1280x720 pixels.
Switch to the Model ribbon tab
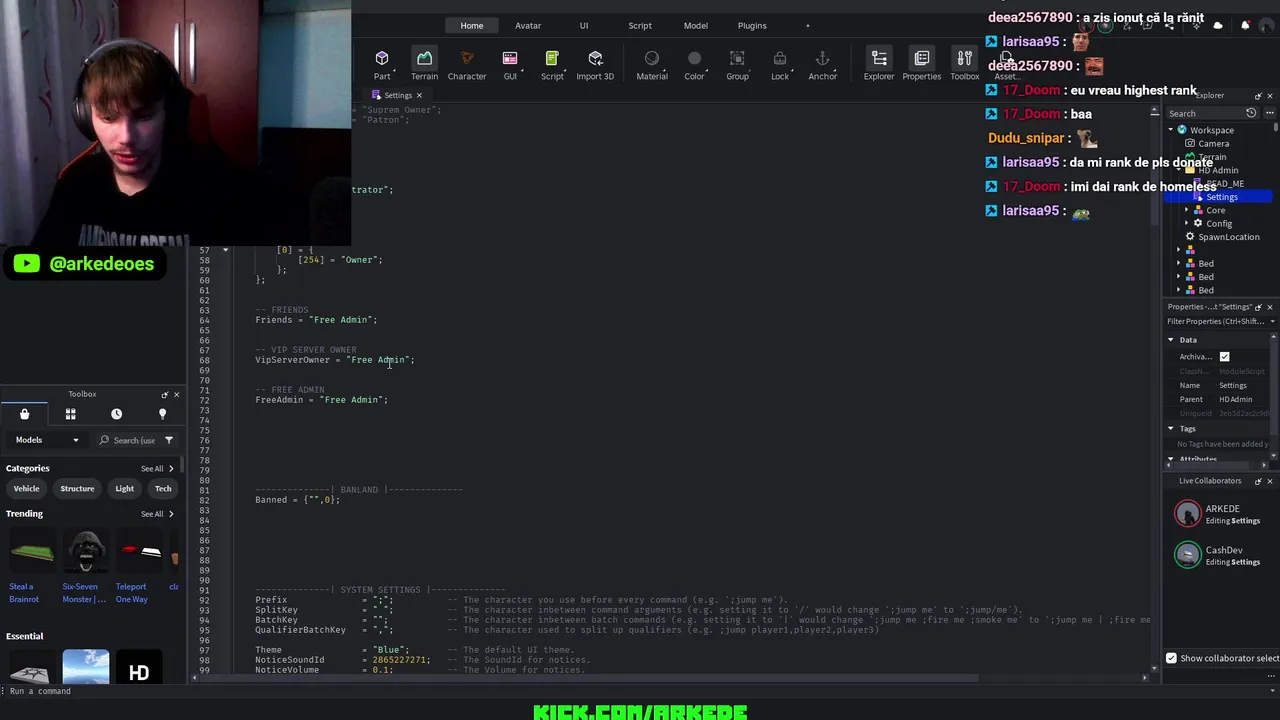pos(696,25)
